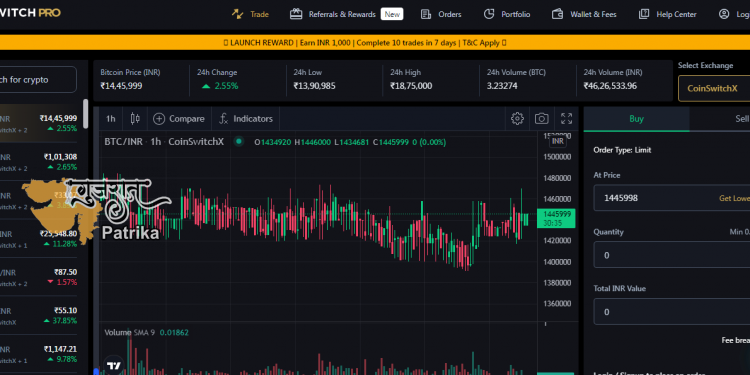Select the ₹25,548.80 coin row
Viewport: 750px width, 375px height.
[38, 239]
